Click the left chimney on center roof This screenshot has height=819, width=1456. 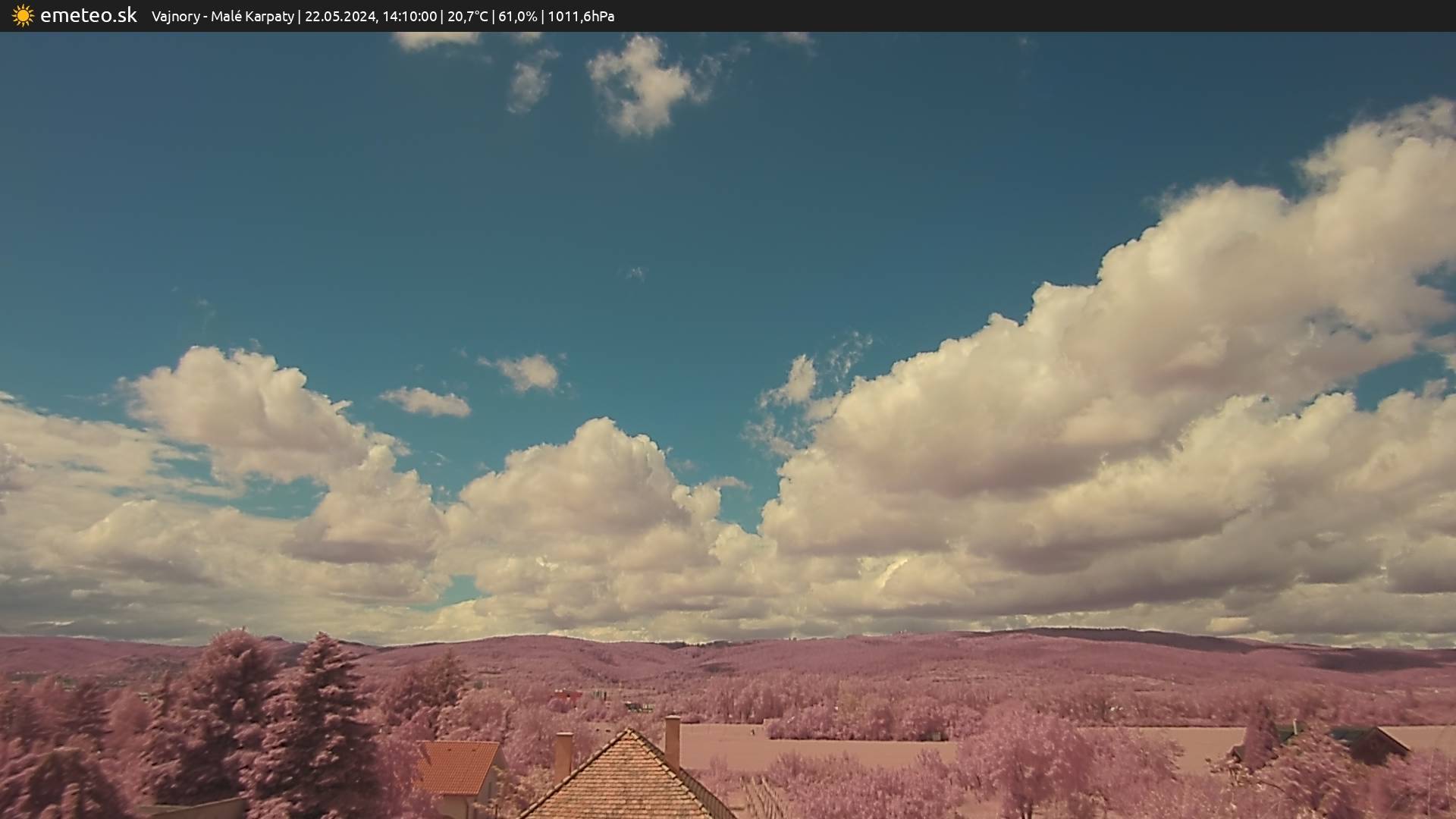tap(563, 755)
